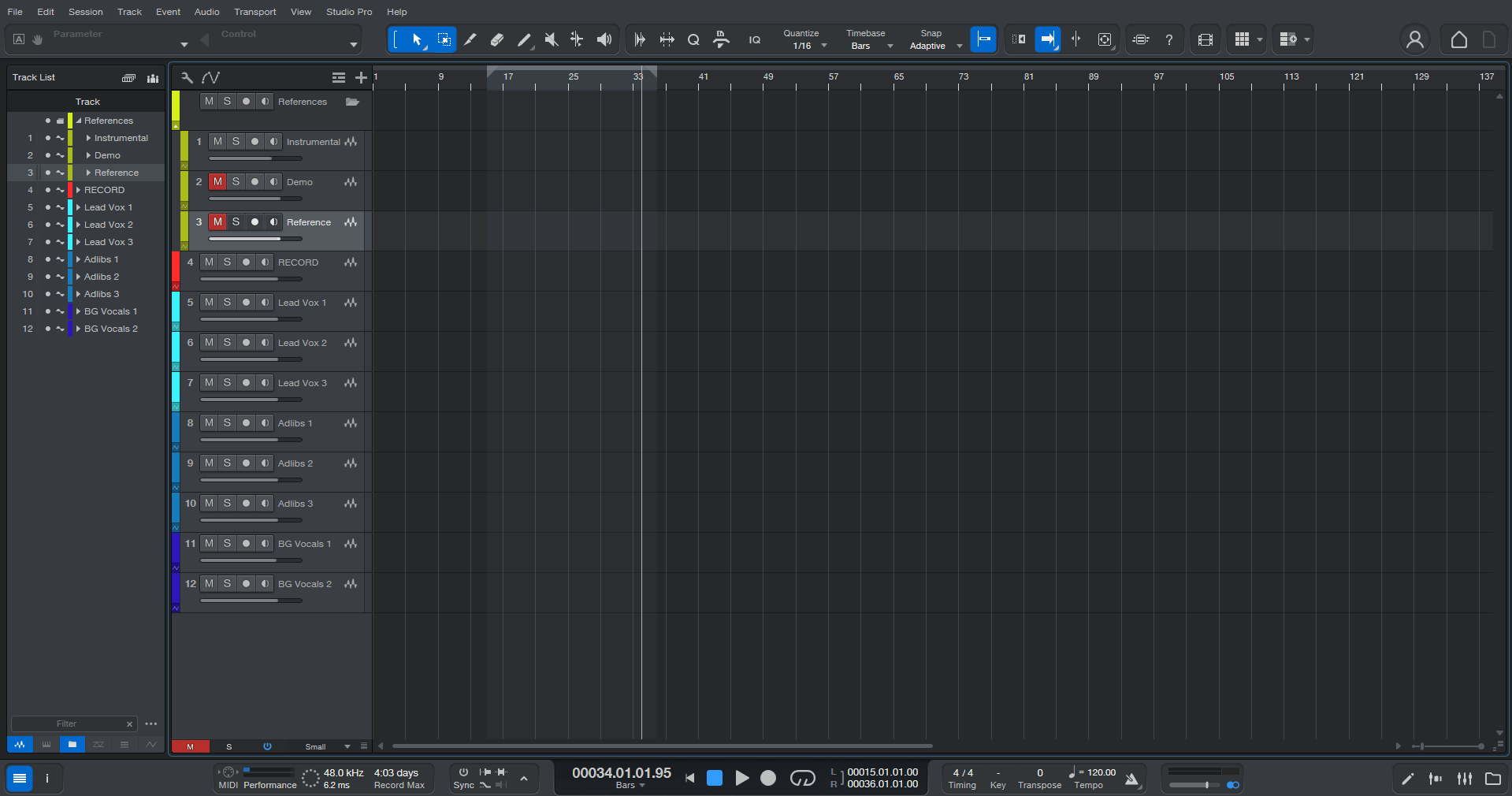
Task: Click the Stop button in the transport
Action: click(715, 779)
